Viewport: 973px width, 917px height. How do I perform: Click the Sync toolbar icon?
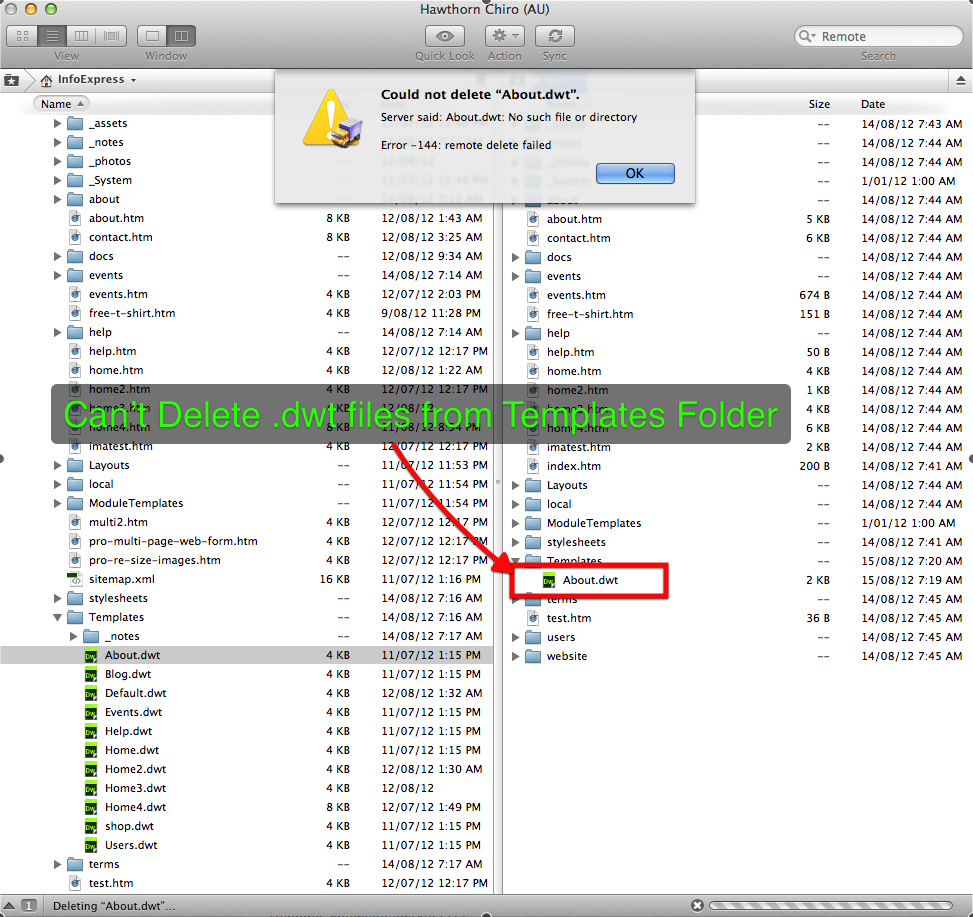tap(554, 36)
